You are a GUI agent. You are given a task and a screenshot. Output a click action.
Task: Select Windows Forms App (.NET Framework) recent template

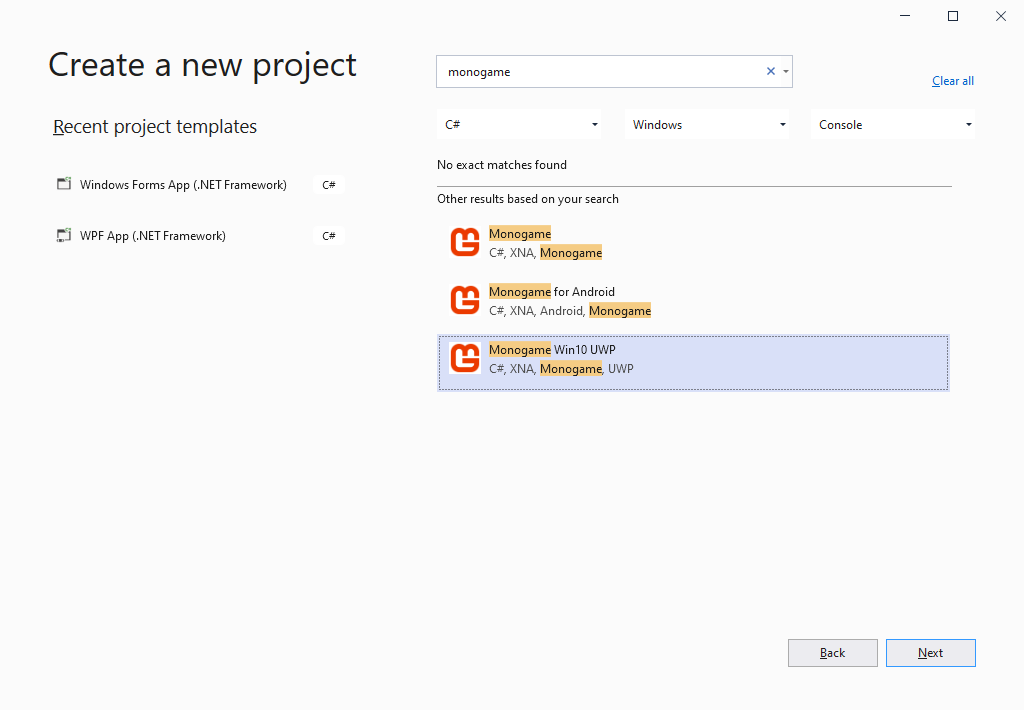coord(183,185)
